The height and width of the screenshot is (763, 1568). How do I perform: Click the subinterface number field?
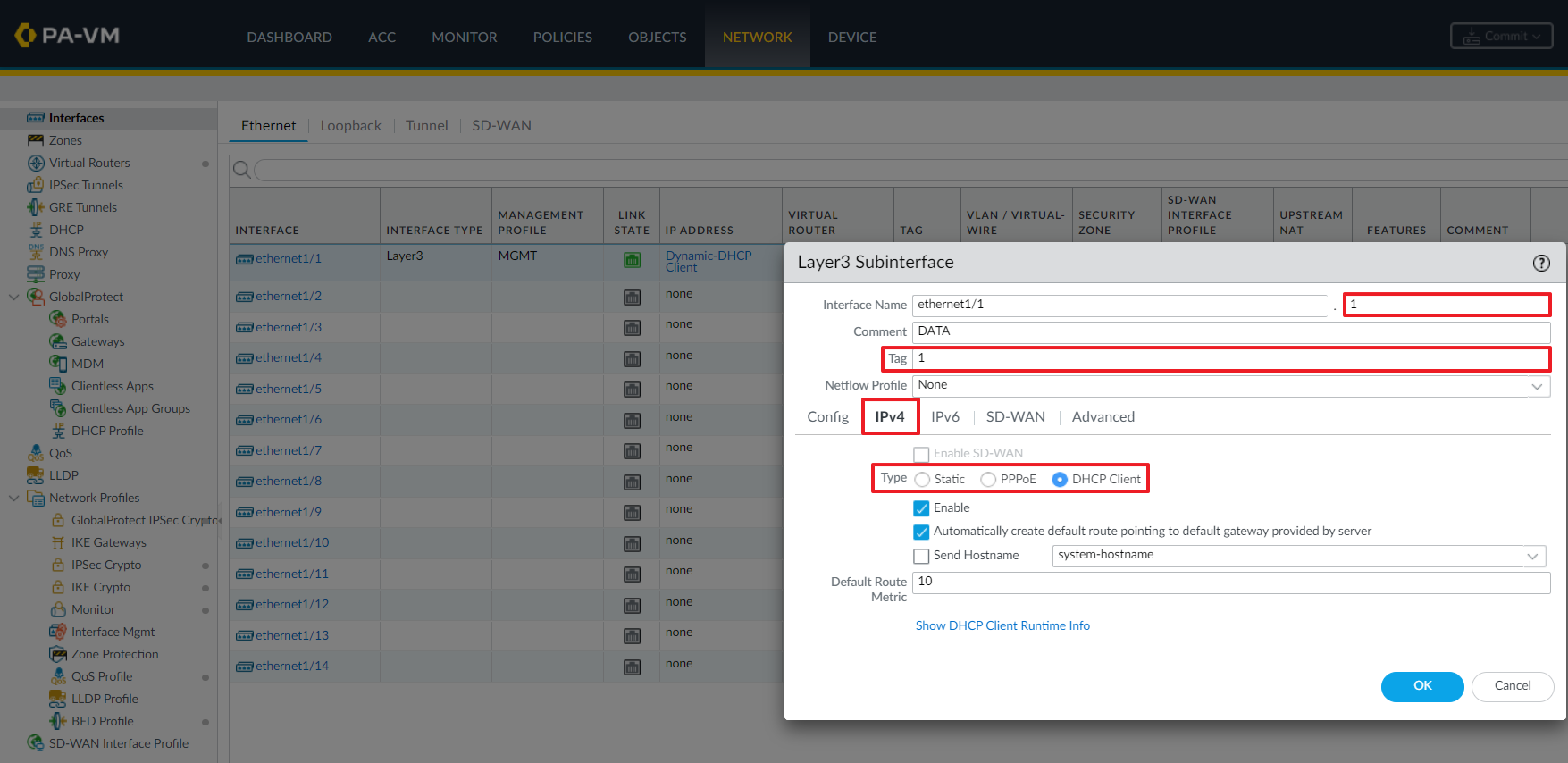[1446, 305]
